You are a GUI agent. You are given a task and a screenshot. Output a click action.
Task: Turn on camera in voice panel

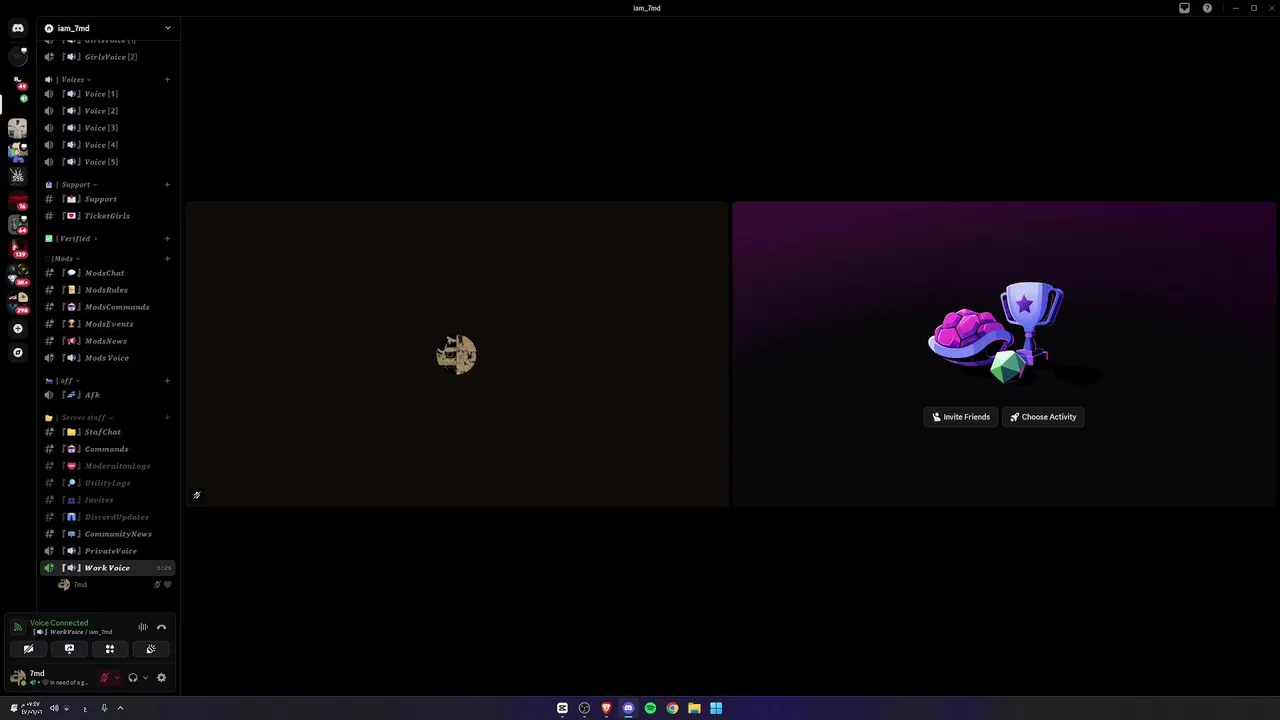click(28, 649)
